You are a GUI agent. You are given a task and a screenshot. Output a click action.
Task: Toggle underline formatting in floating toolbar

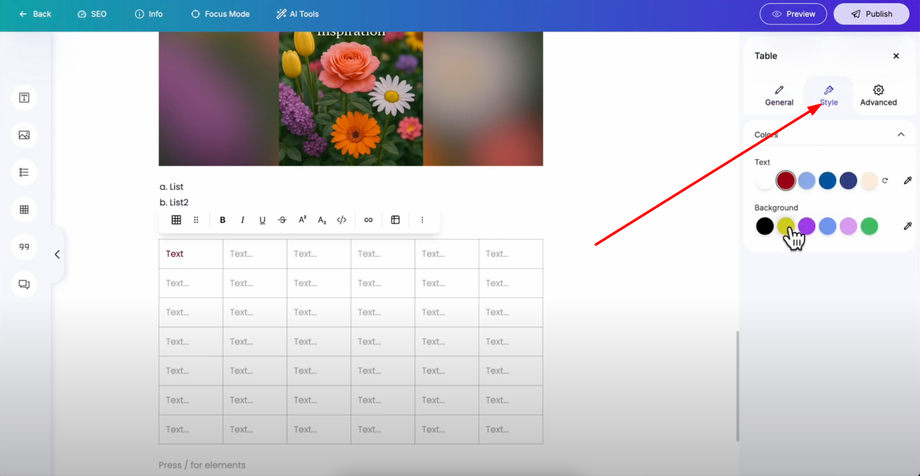coord(262,220)
